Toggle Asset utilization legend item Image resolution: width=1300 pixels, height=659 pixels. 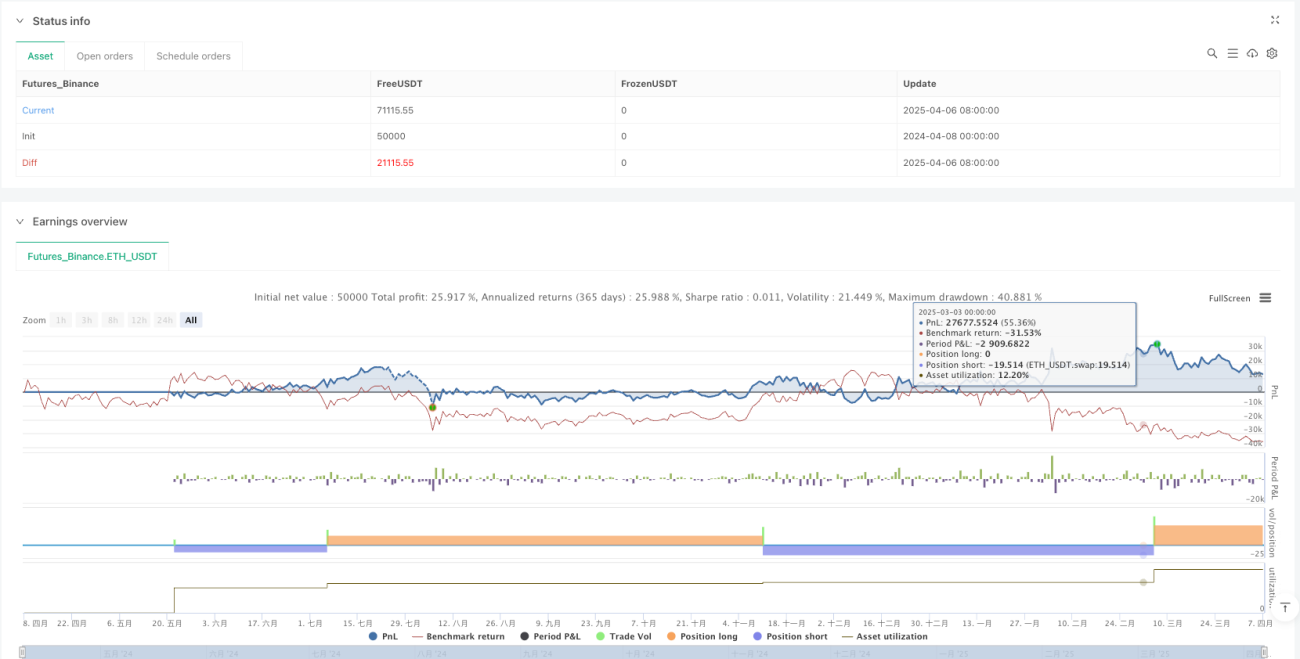tap(884, 636)
